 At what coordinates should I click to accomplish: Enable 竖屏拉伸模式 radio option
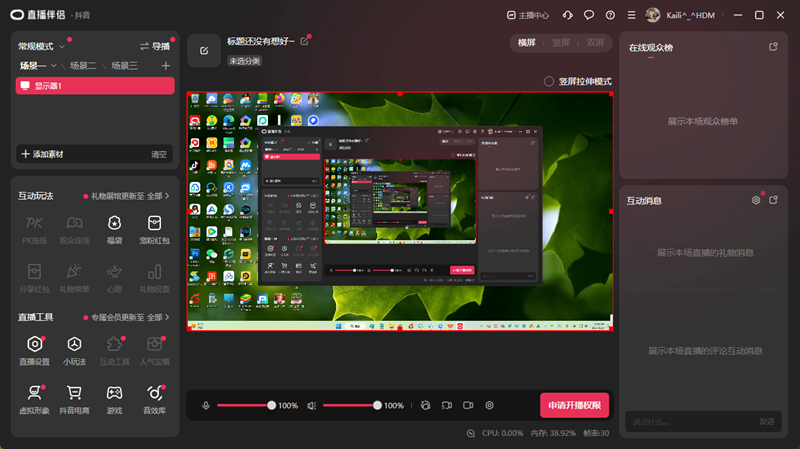click(548, 81)
